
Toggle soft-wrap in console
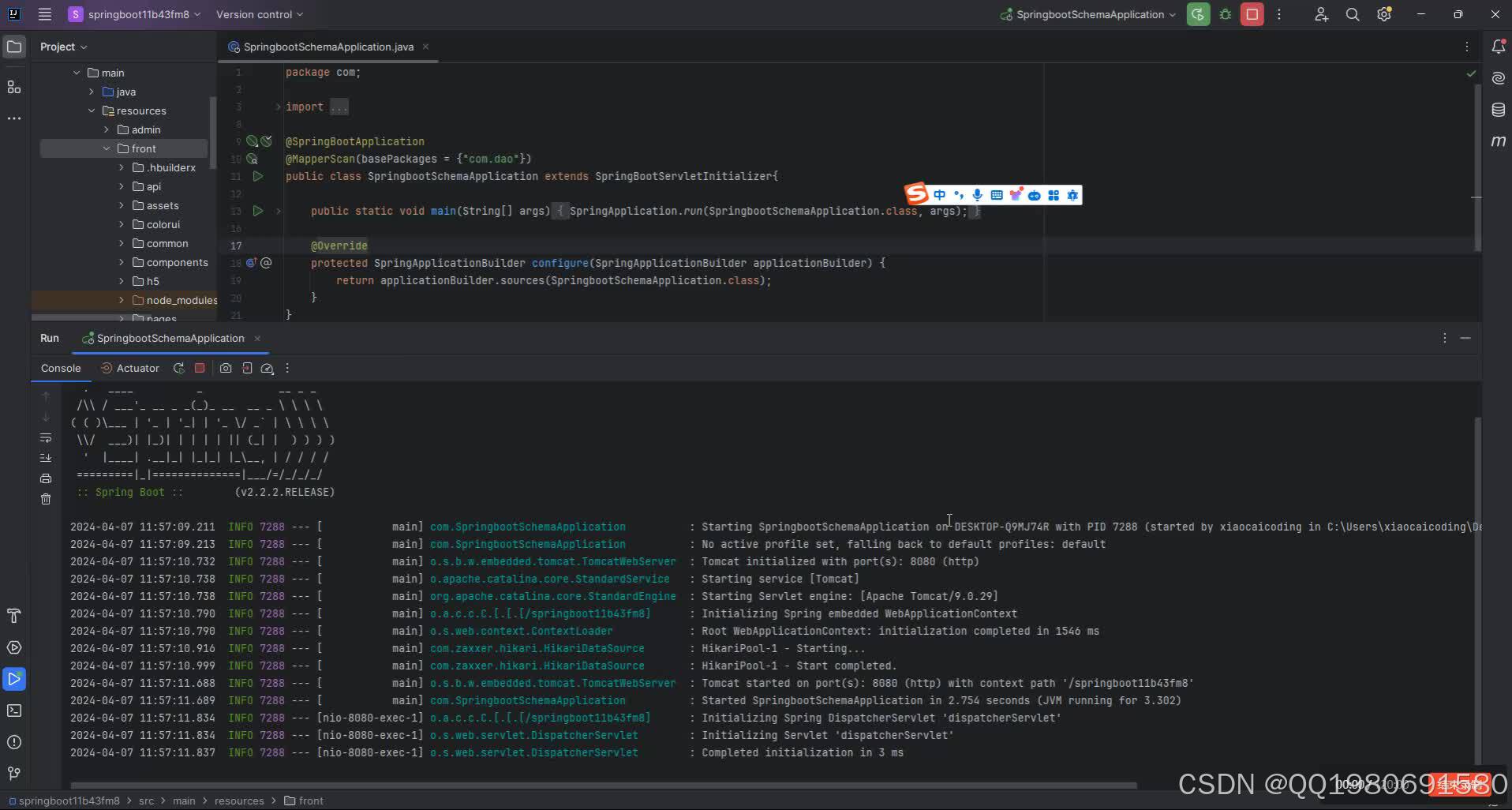click(x=46, y=437)
